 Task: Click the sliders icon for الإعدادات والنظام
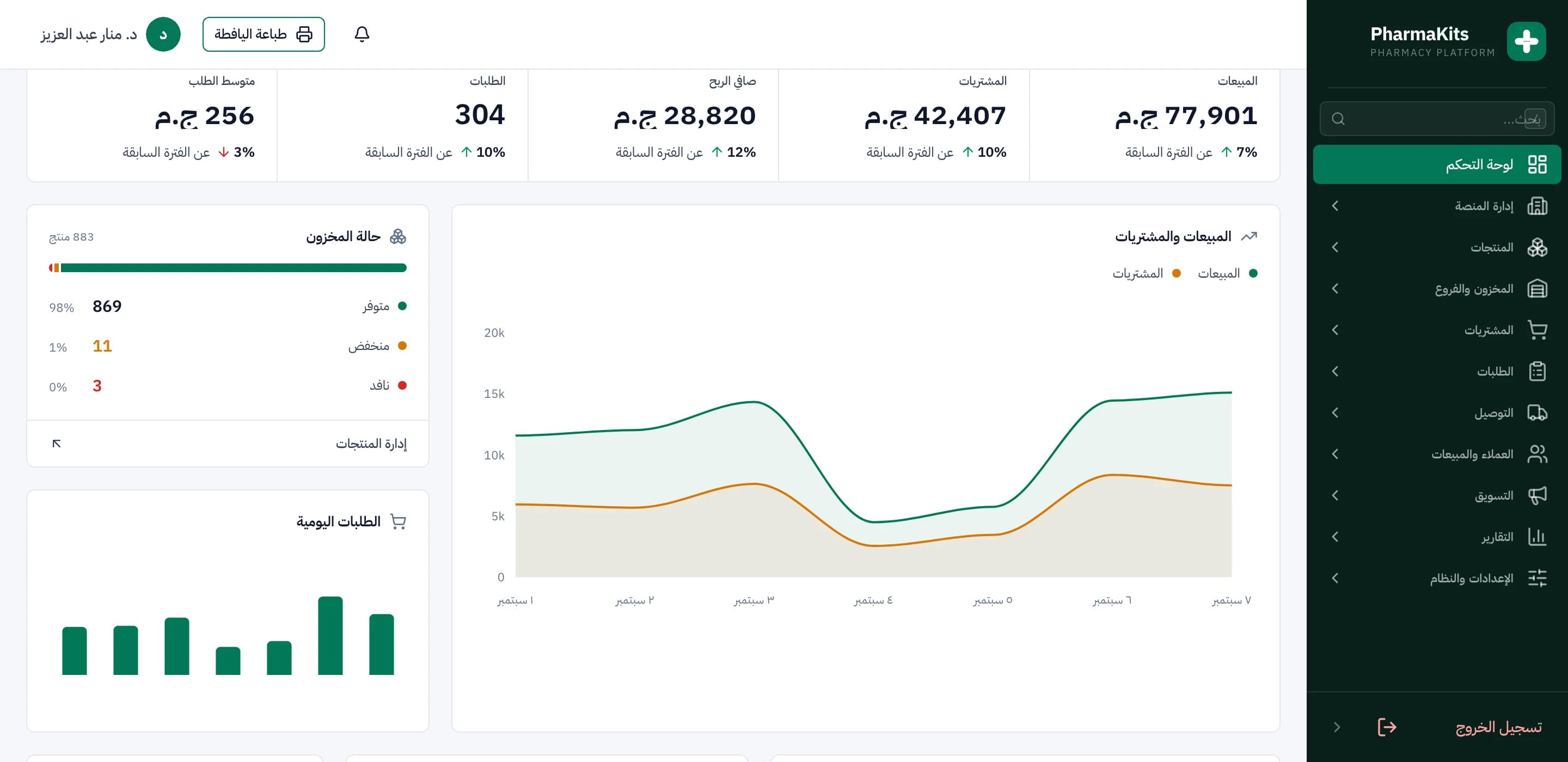[1537, 578]
